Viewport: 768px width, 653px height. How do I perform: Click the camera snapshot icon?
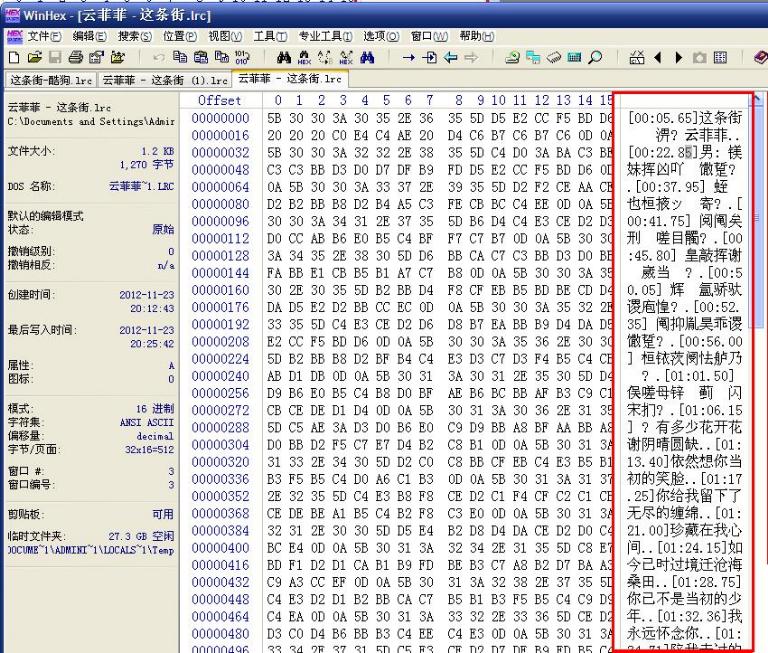(699, 58)
